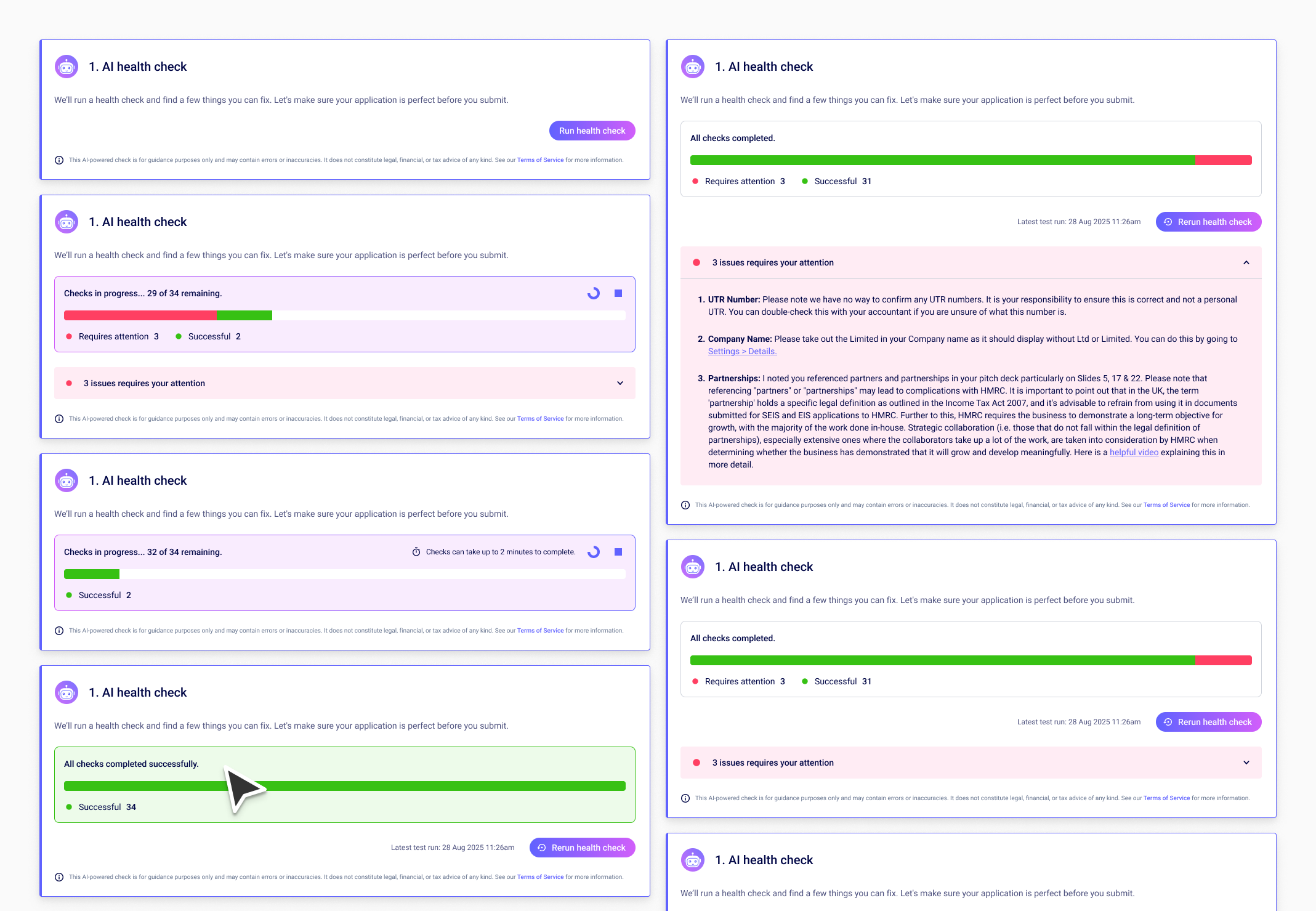Click the fully green 34 successful progress bar
The height and width of the screenshot is (911, 1316).
point(431,786)
